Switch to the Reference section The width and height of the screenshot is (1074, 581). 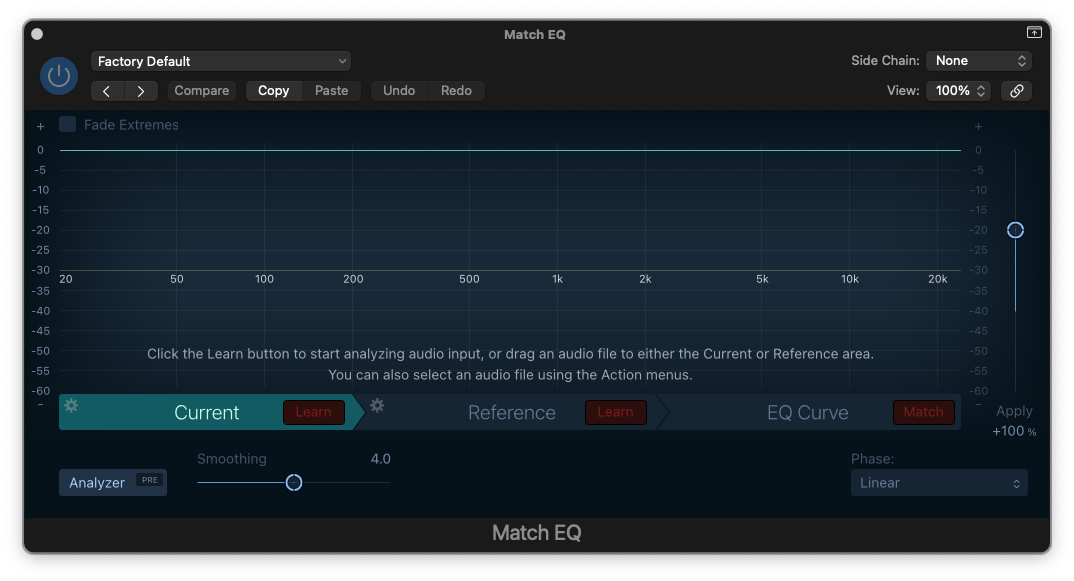point(511,412)
